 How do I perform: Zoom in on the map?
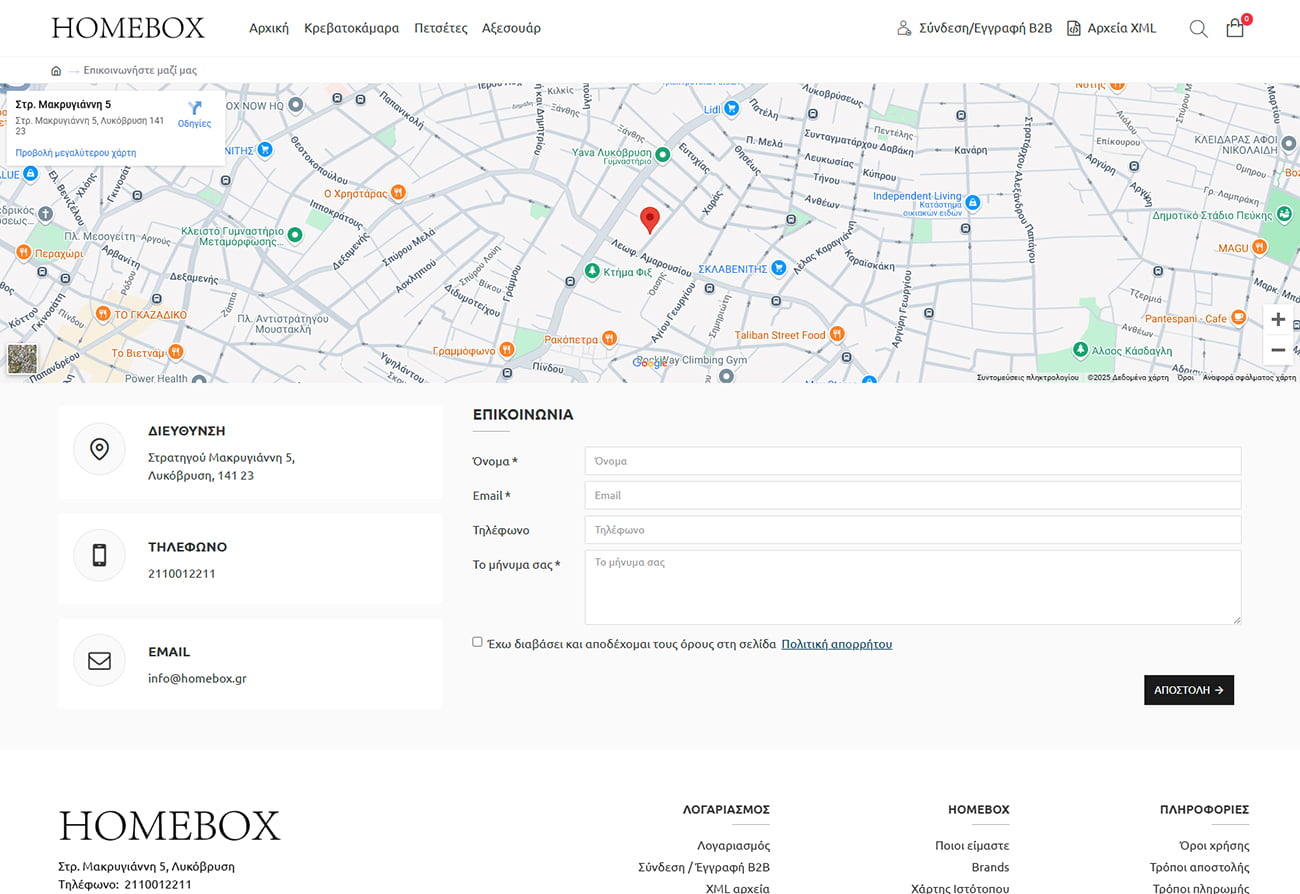[x=1278, y=319]
